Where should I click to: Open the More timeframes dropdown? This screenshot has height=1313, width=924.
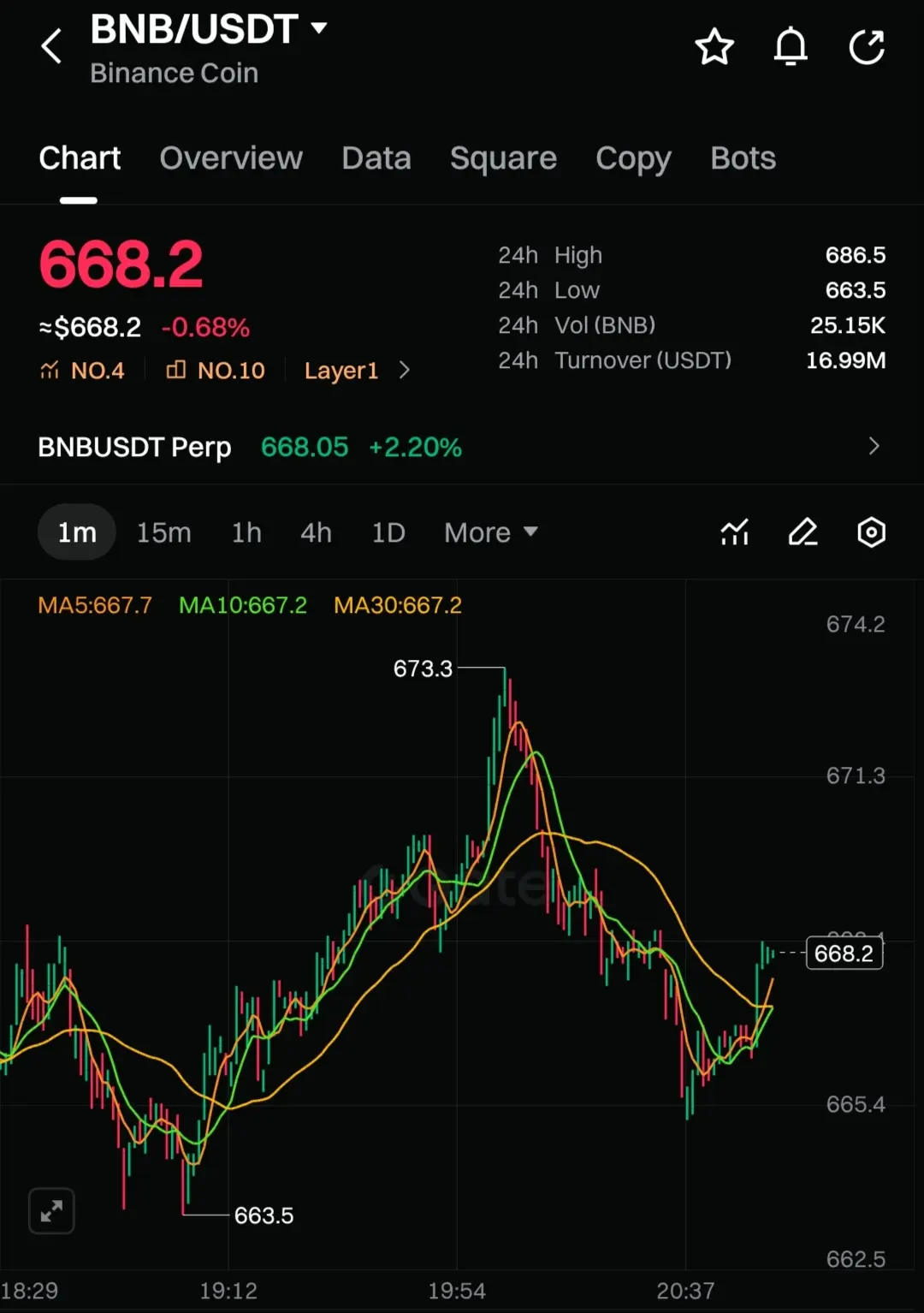click(x=491, y=532)
